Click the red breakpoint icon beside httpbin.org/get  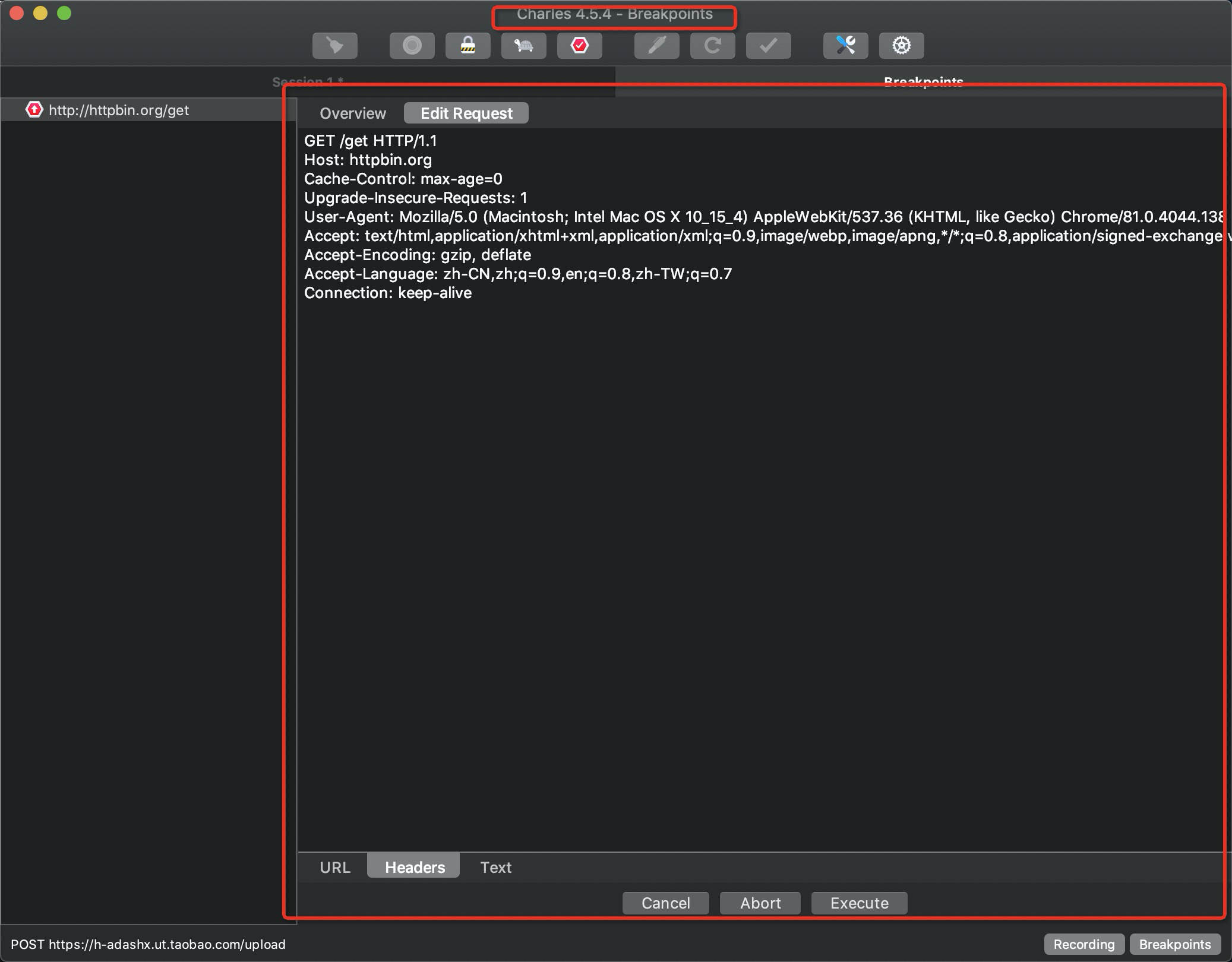(34, 110)
